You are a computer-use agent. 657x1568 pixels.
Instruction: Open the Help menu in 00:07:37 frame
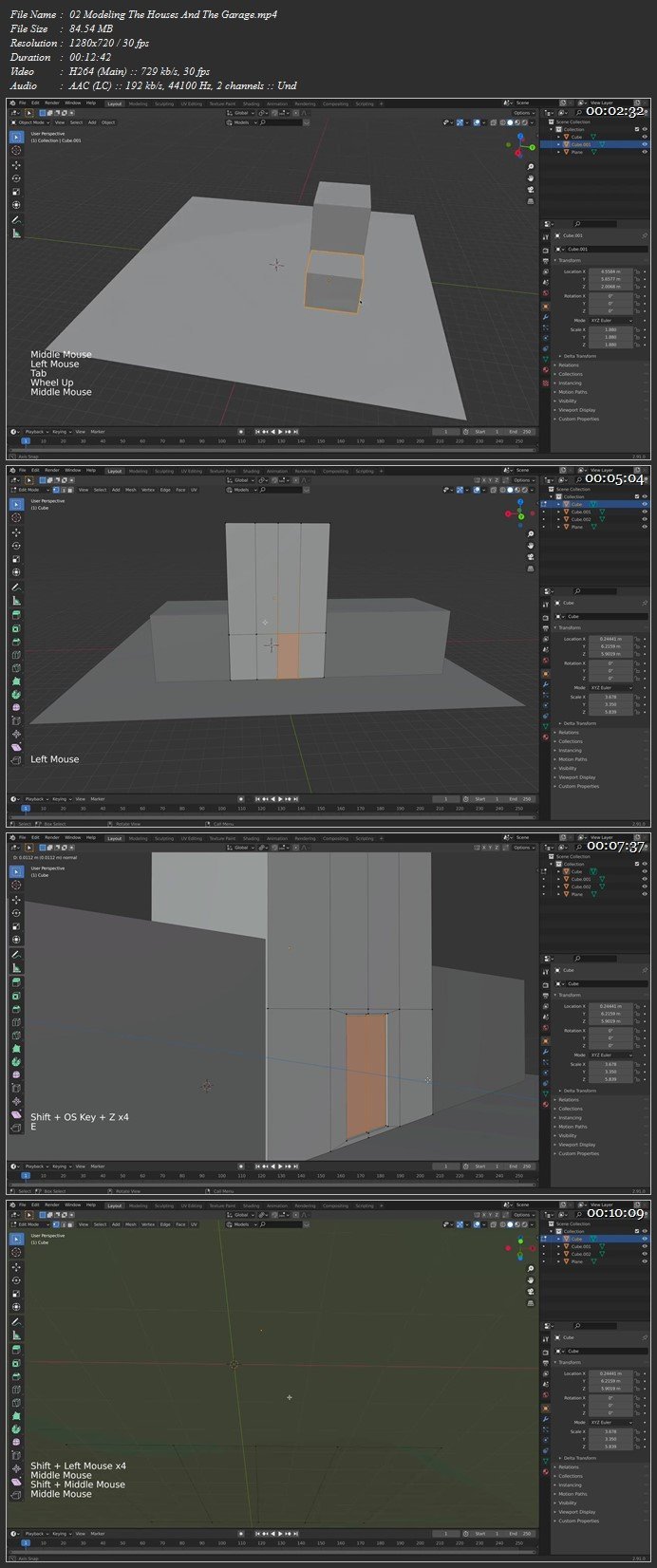pos(91,838)
